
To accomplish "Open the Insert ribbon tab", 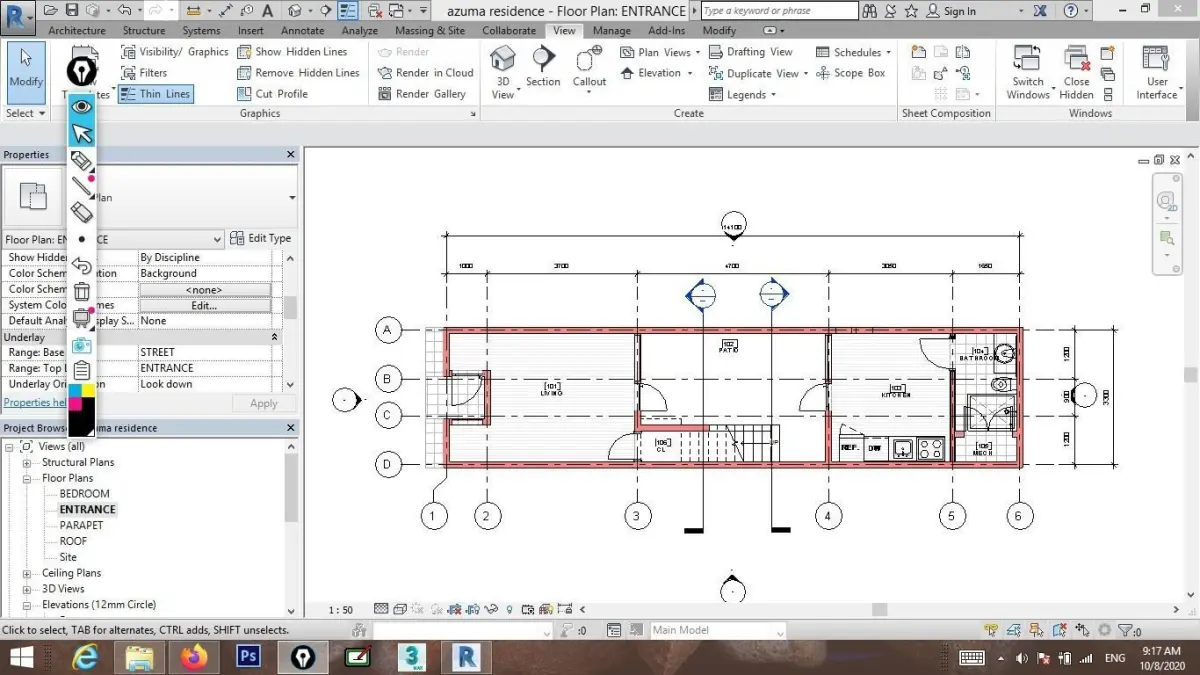I will (251, 31).
